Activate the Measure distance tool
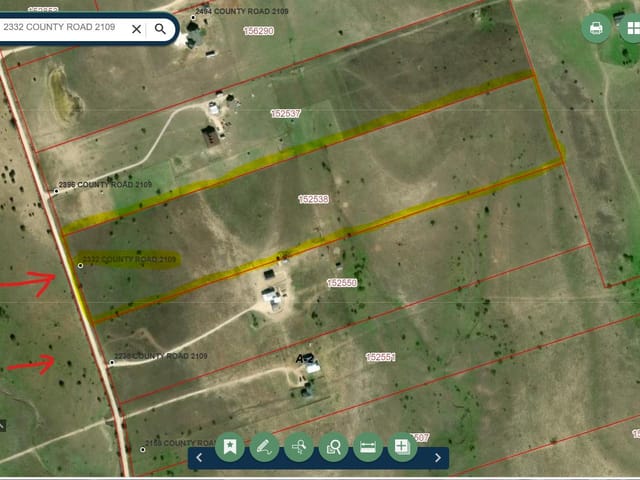640x480 pixels. click(x=368, y=447)
